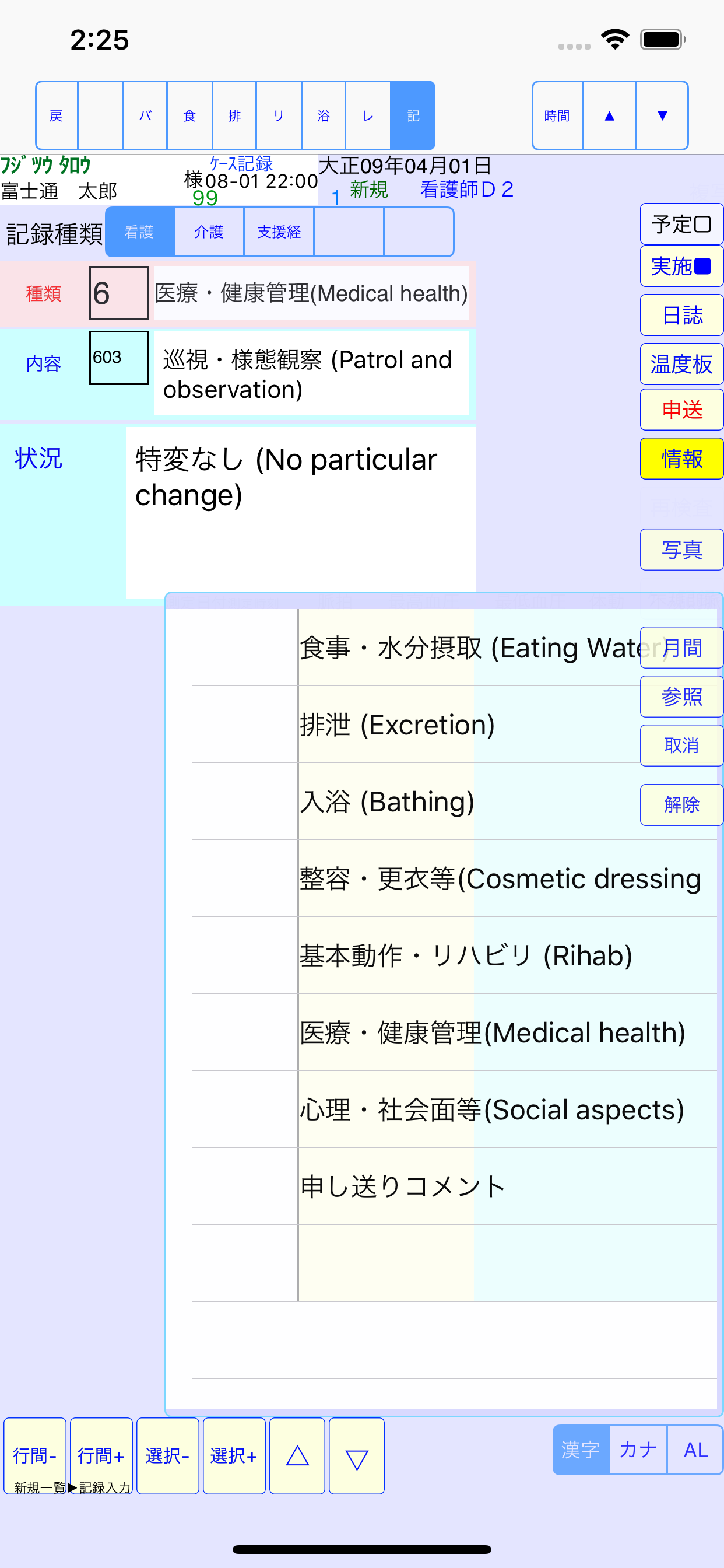
Task: Tap the 看護師D2 staff name
Action: [x=467, y=190]
